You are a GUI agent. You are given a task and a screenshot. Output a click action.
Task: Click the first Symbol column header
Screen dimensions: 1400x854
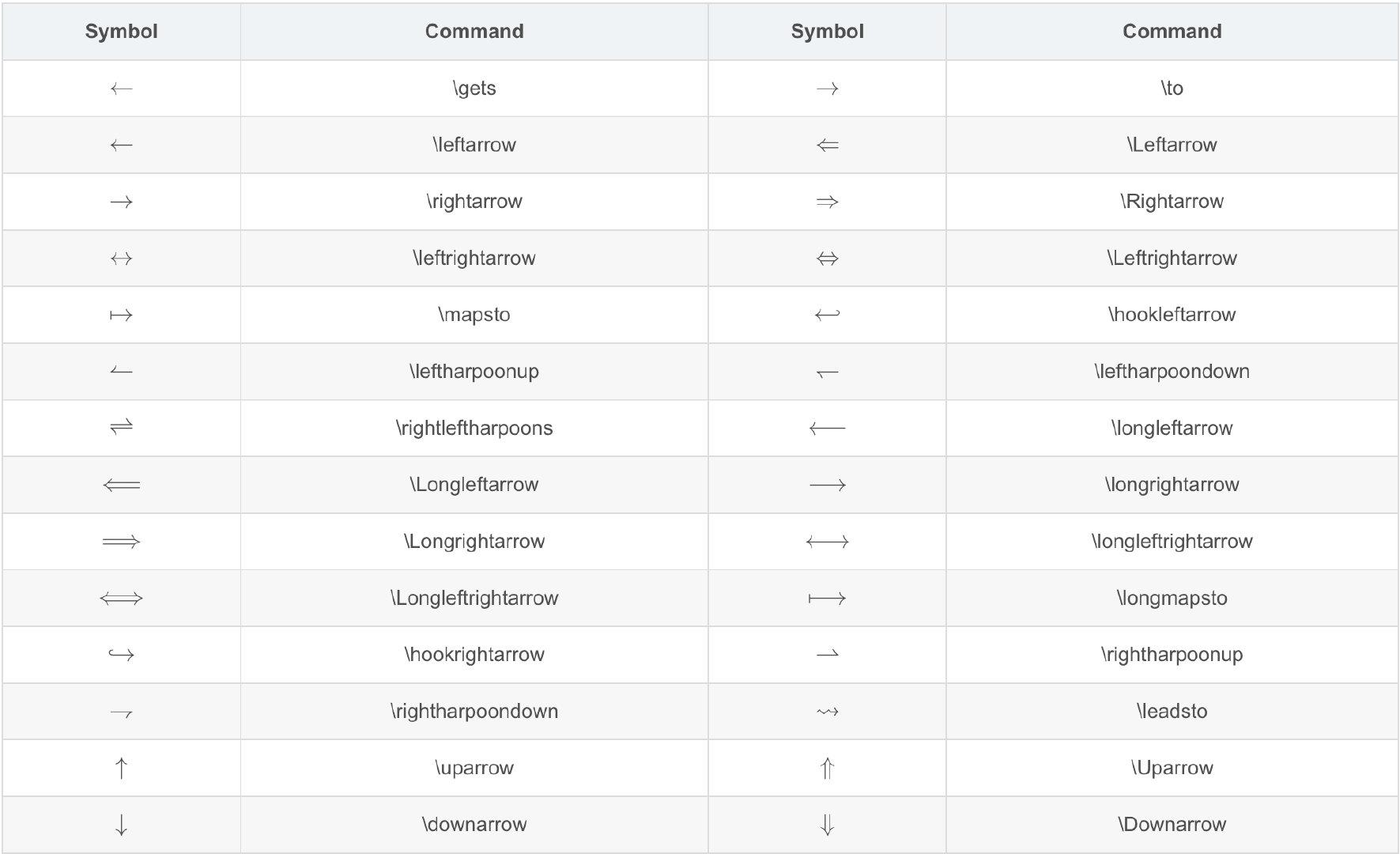click(x=121, y=32)
